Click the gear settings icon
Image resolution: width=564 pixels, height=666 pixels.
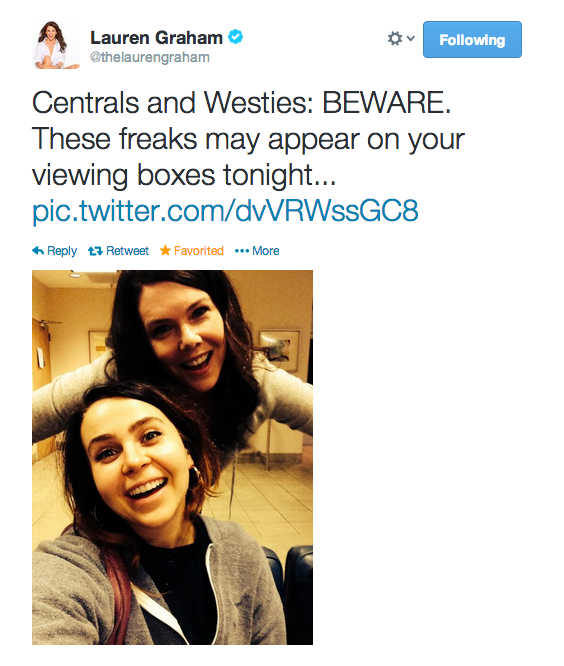[x=395, y=38]
